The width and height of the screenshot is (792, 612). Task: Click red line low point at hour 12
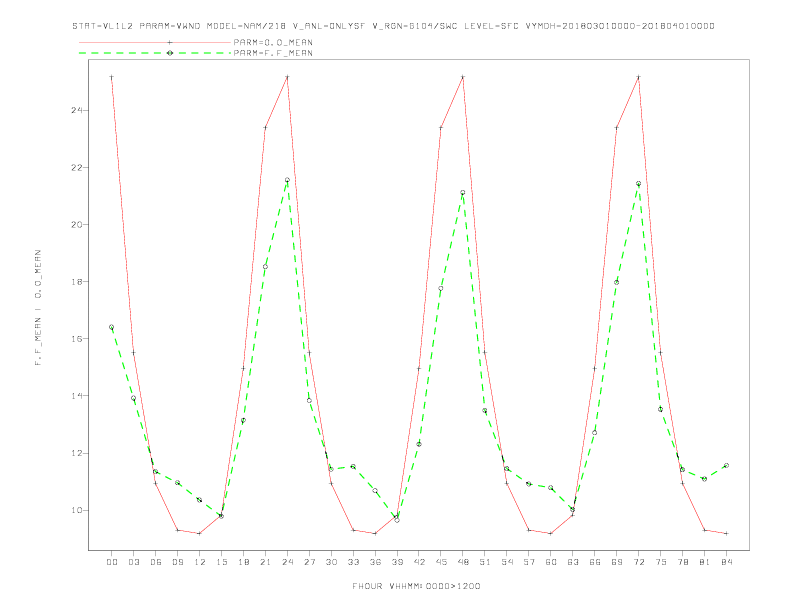click(x=200, y=533)
